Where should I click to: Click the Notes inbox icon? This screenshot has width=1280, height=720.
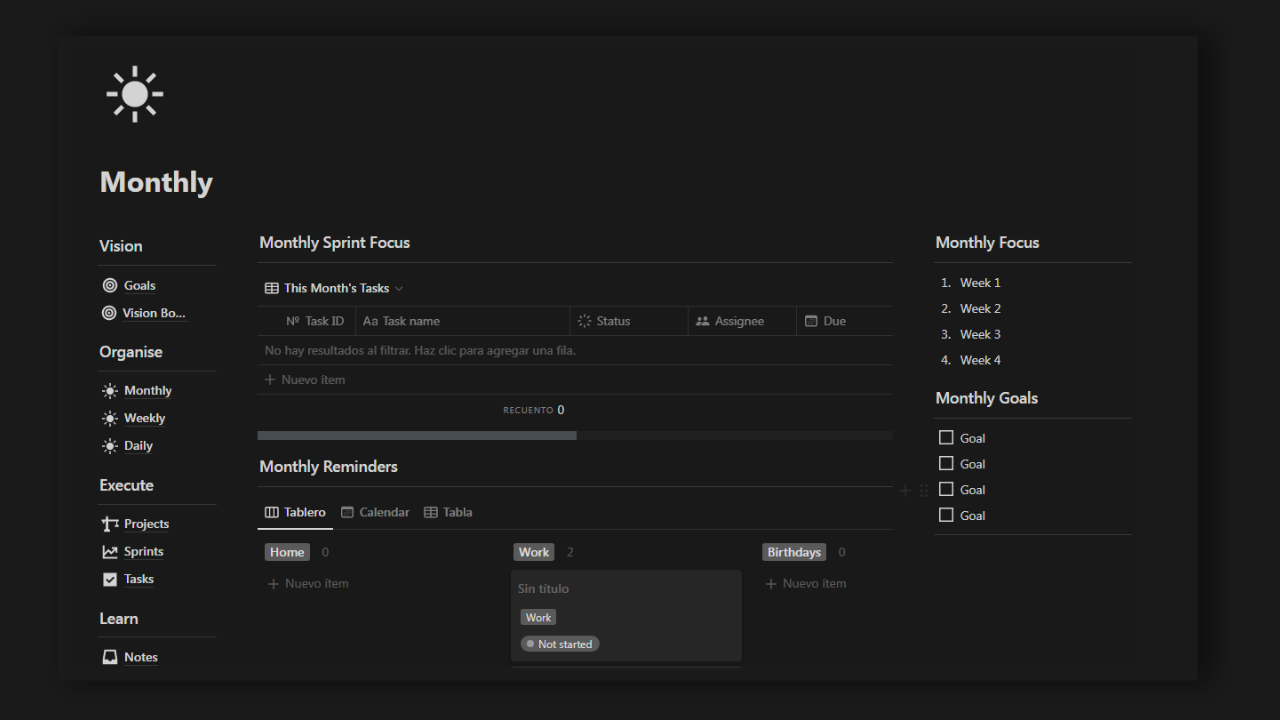coord(110,657)
